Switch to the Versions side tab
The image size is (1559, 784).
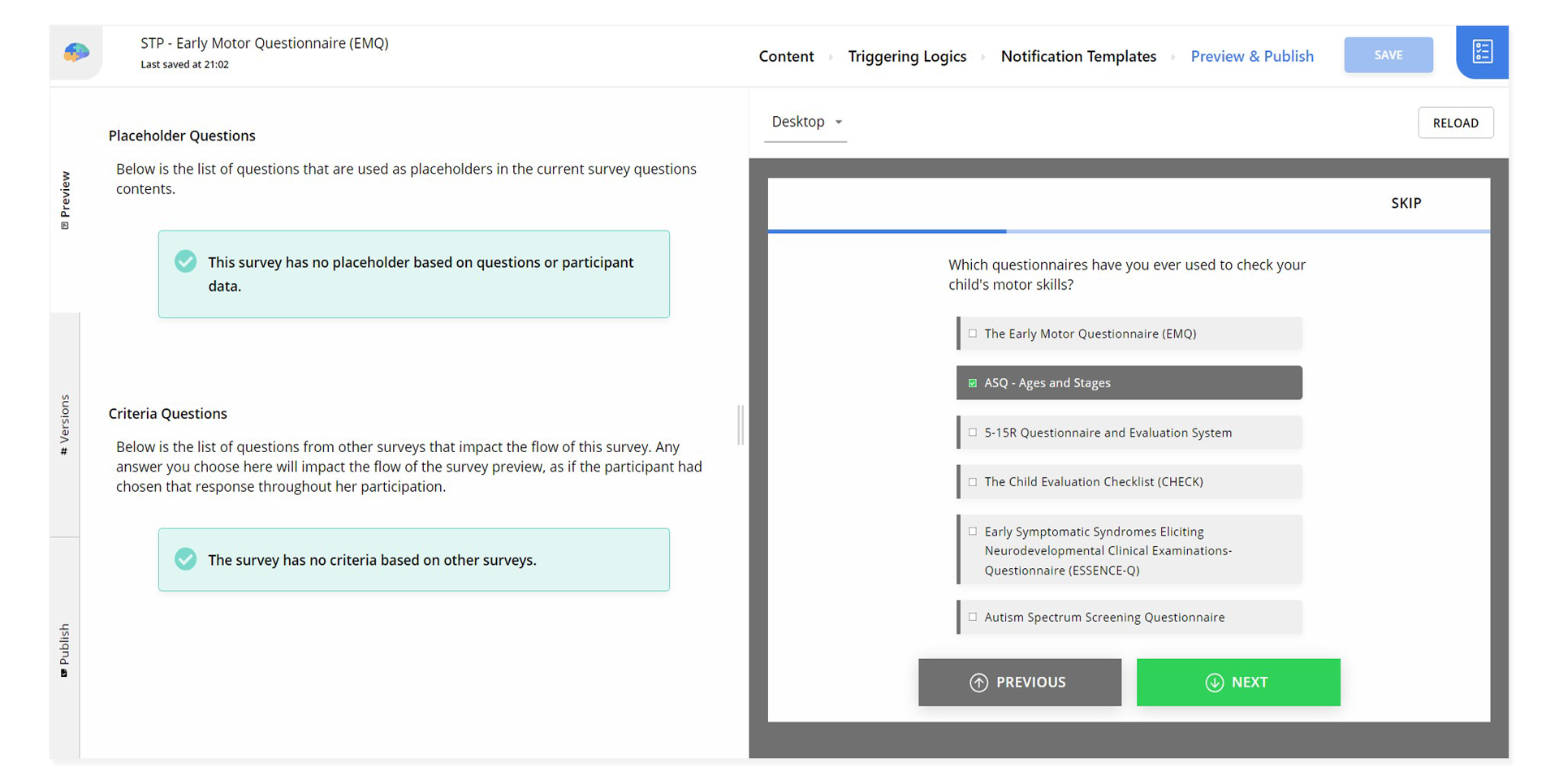point(65,424)
